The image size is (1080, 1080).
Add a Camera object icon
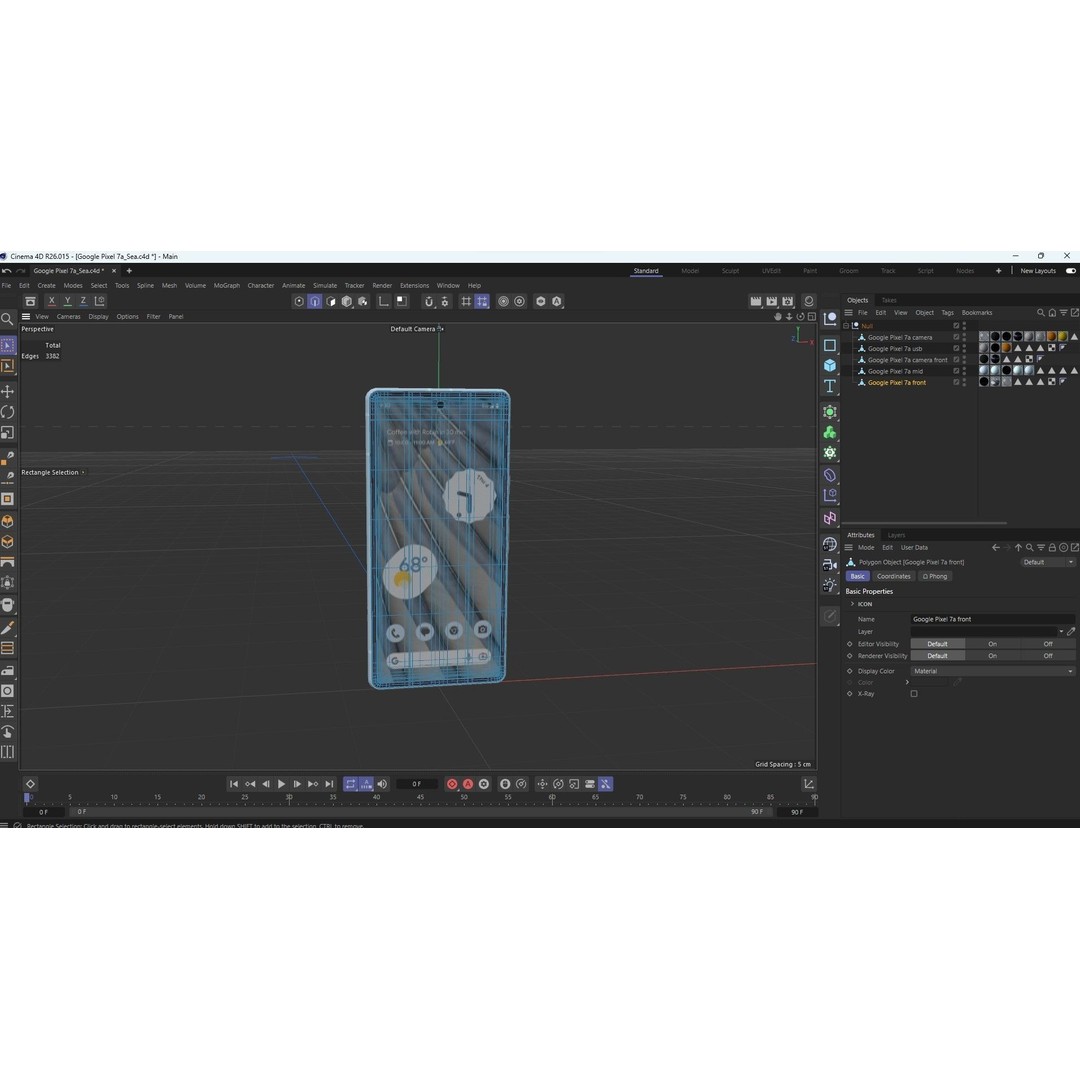tap(830, 565)
